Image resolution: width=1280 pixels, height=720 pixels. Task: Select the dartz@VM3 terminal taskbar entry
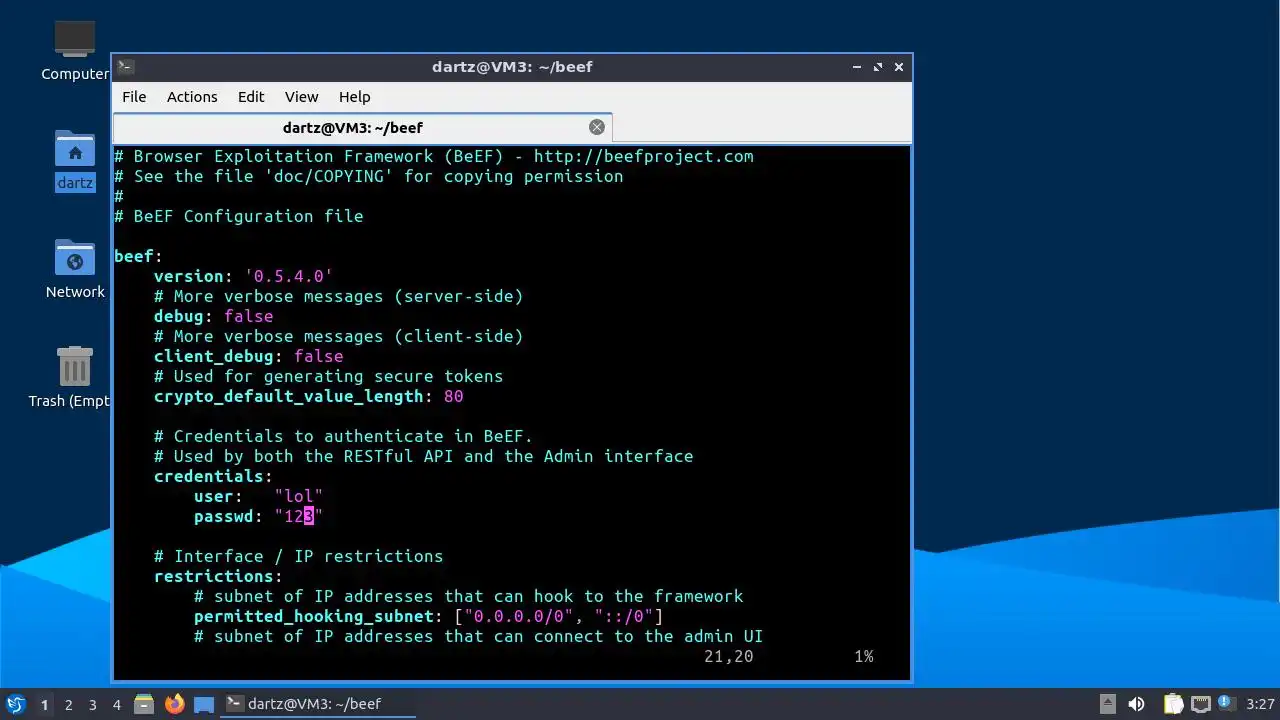pyautogui.click(x=318, y=704)
